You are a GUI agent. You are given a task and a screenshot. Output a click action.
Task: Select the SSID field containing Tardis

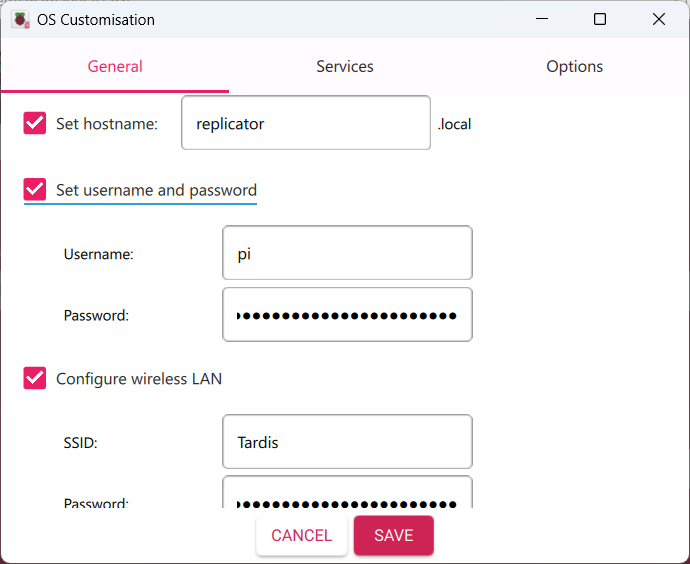click(347, 442)
